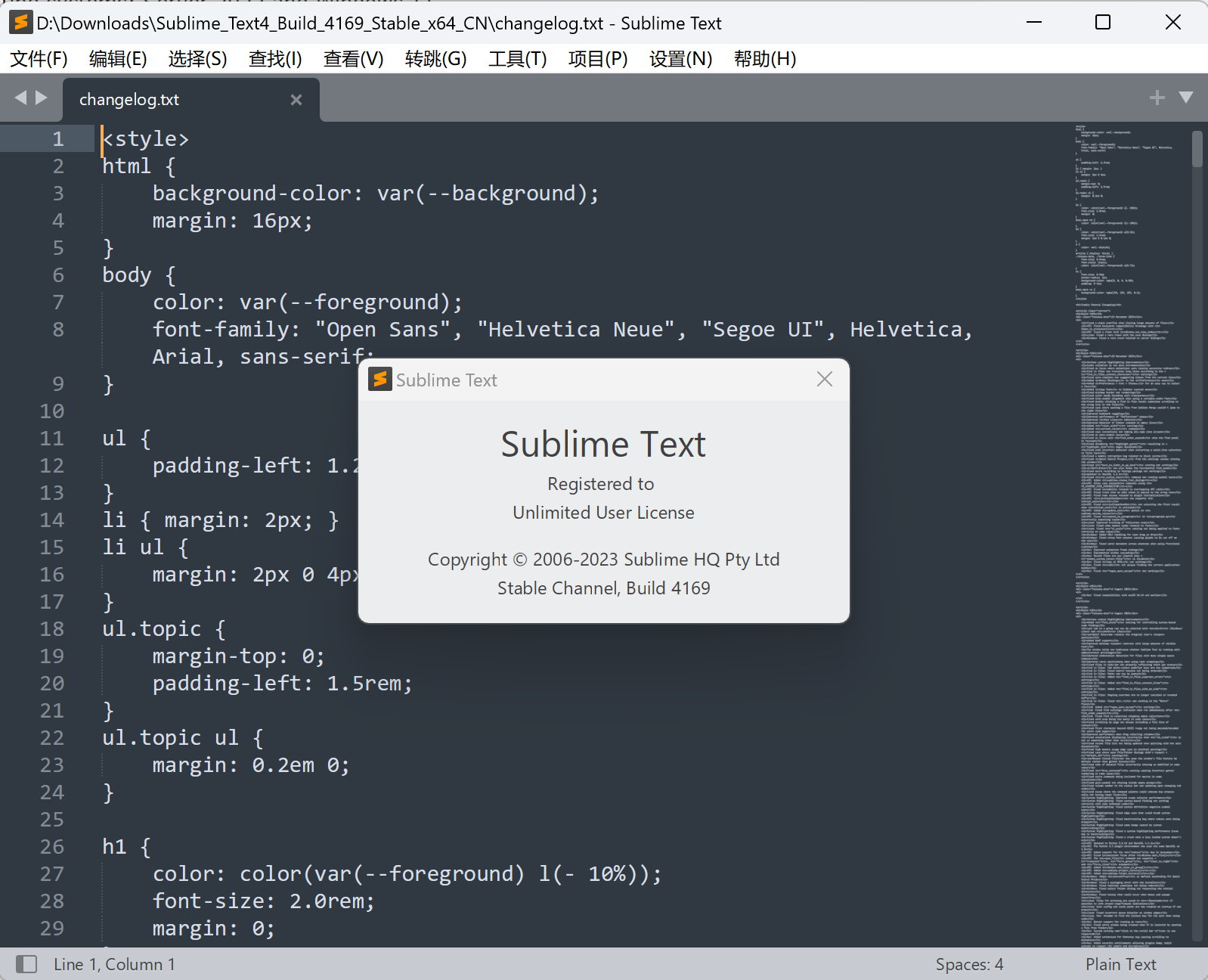This screenshot has height=980, width=1208.
Task: Open the 帮助(H) menu
Action: 765,59
